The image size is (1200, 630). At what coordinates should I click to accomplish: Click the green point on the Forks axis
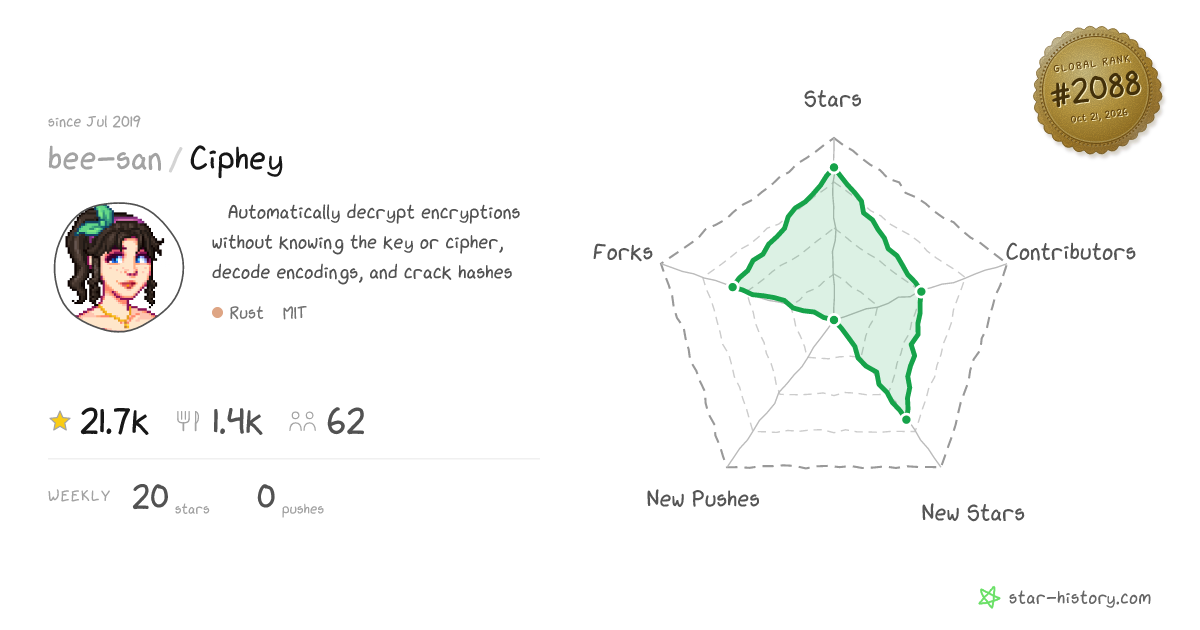733,287
